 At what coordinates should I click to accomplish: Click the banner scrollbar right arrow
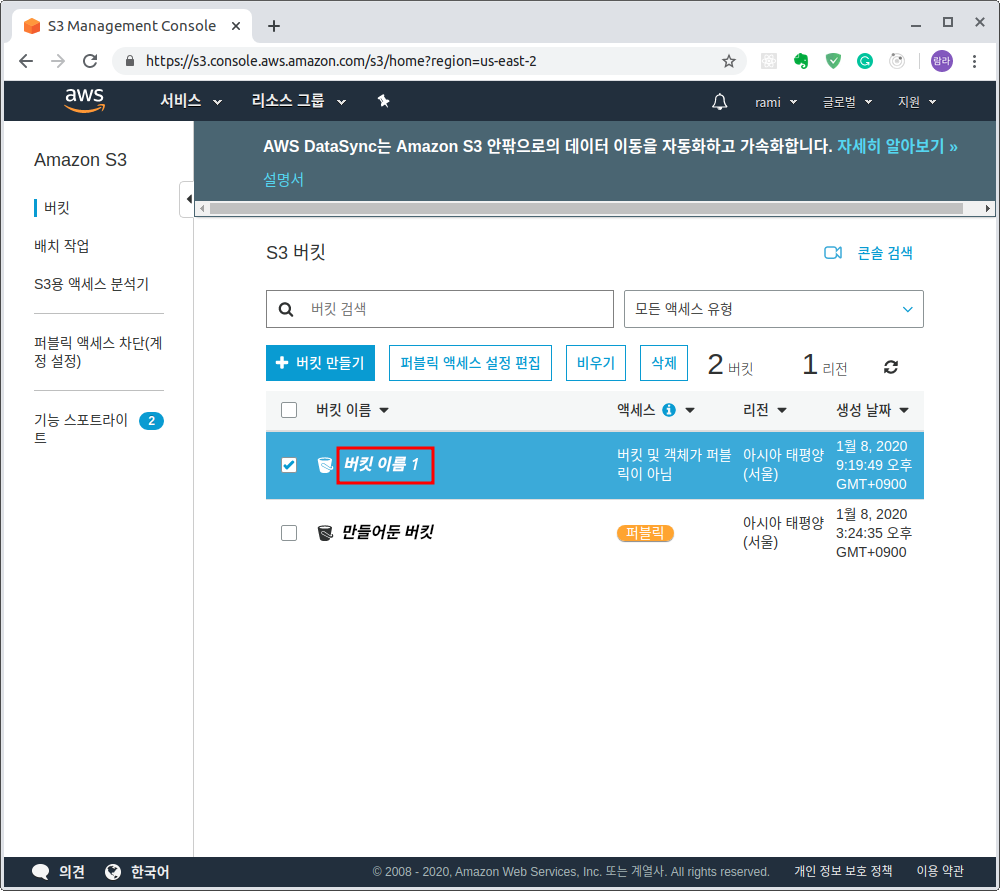tap(987, 209)
